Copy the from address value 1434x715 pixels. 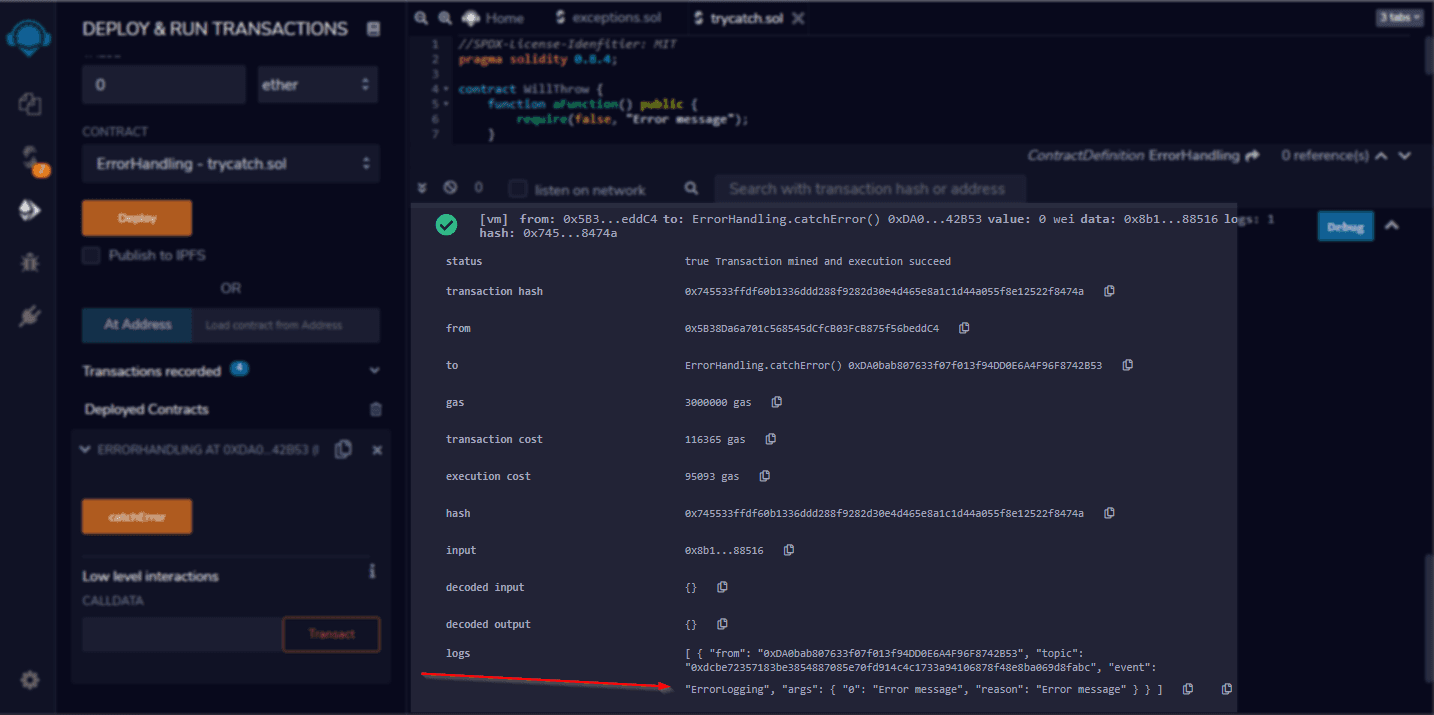click(x=964, y=328)
